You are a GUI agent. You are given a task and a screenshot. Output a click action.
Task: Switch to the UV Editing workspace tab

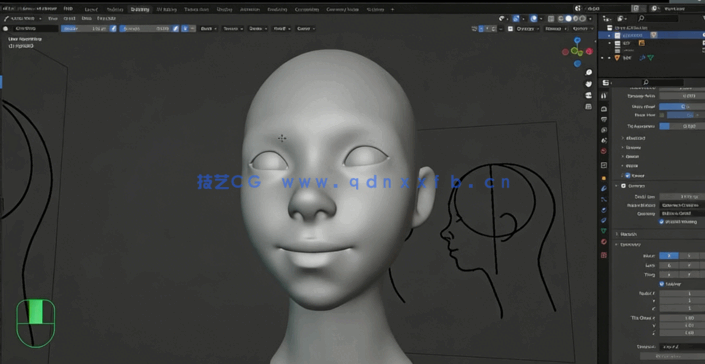(x=167, y=9)
